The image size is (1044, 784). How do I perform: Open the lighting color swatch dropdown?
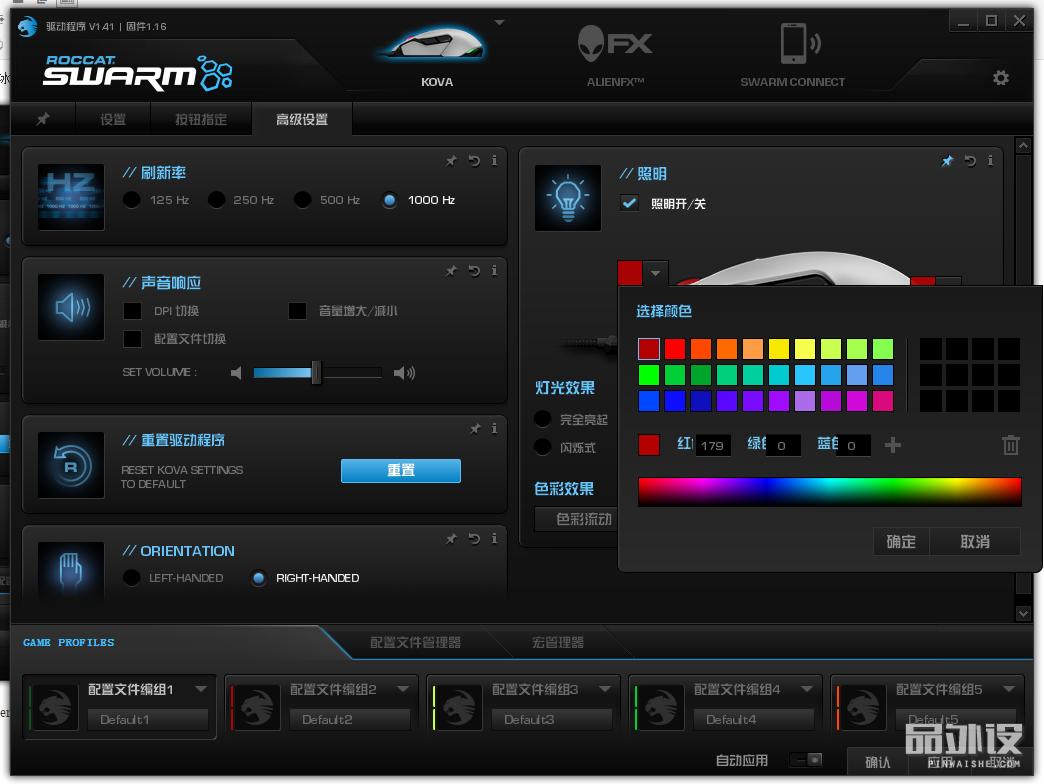click(x=655, y=272)
